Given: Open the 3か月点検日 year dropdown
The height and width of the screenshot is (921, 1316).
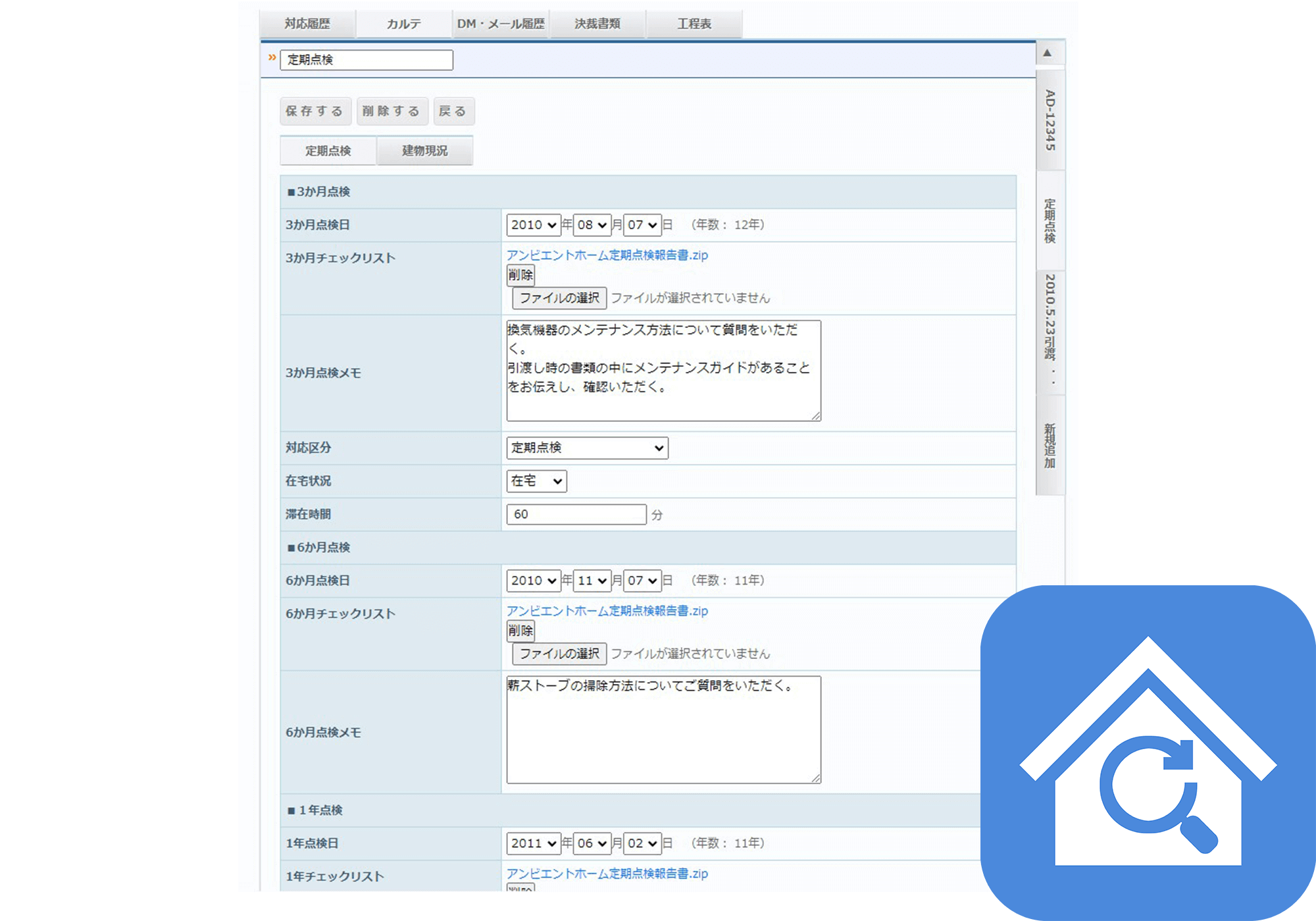Looking at the screenshot, I should (x=533, y=225).
